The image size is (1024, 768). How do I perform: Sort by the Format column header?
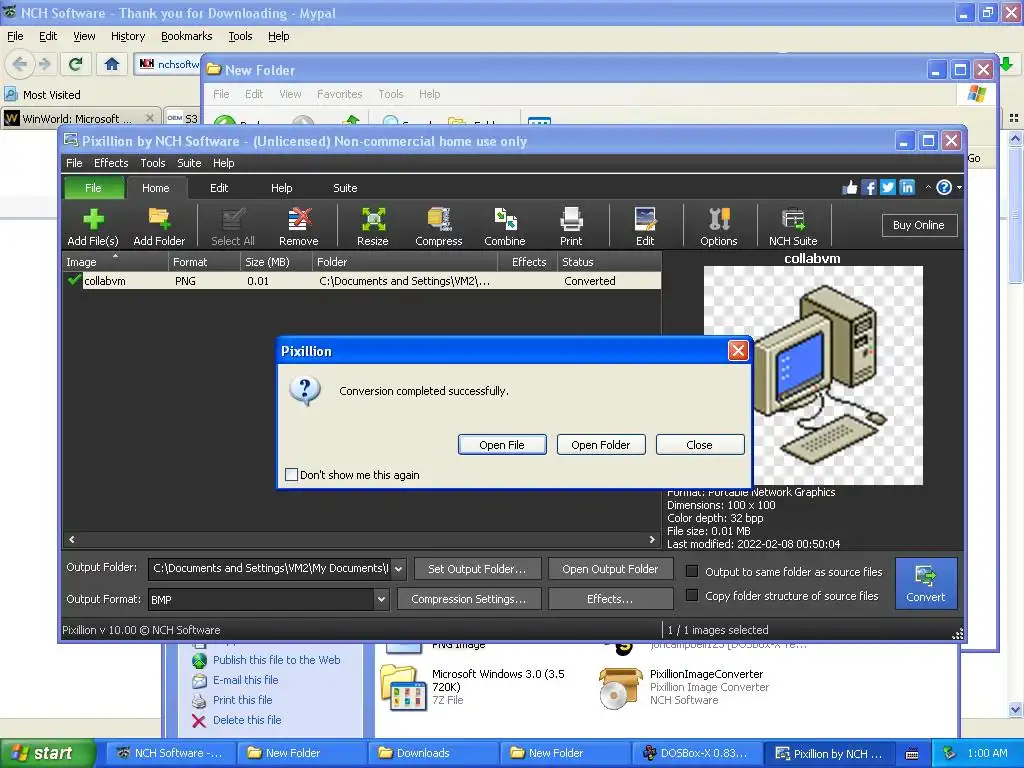[x=204, y=262]
